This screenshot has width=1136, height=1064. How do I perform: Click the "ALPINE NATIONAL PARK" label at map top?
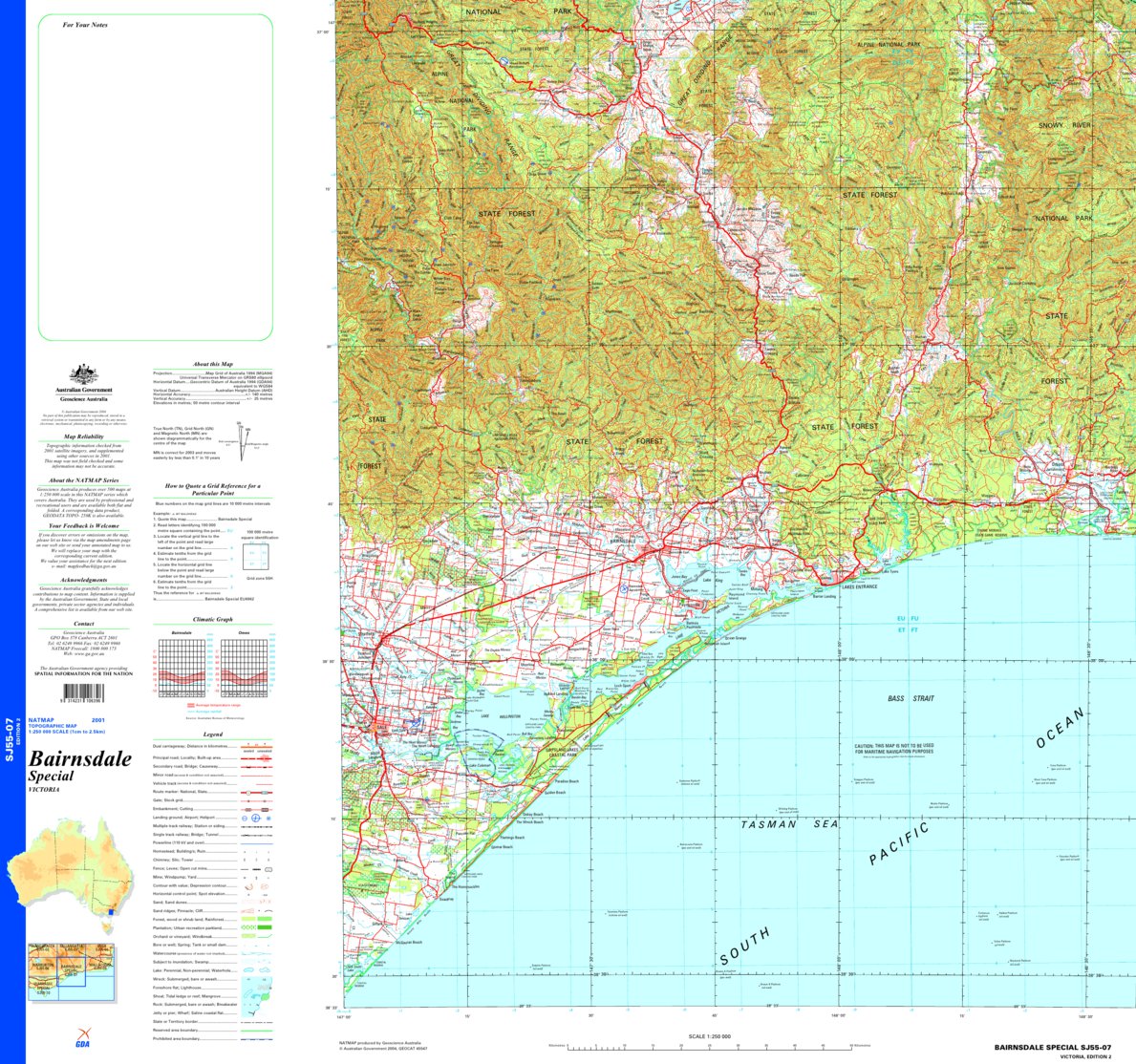coord(889,44)
